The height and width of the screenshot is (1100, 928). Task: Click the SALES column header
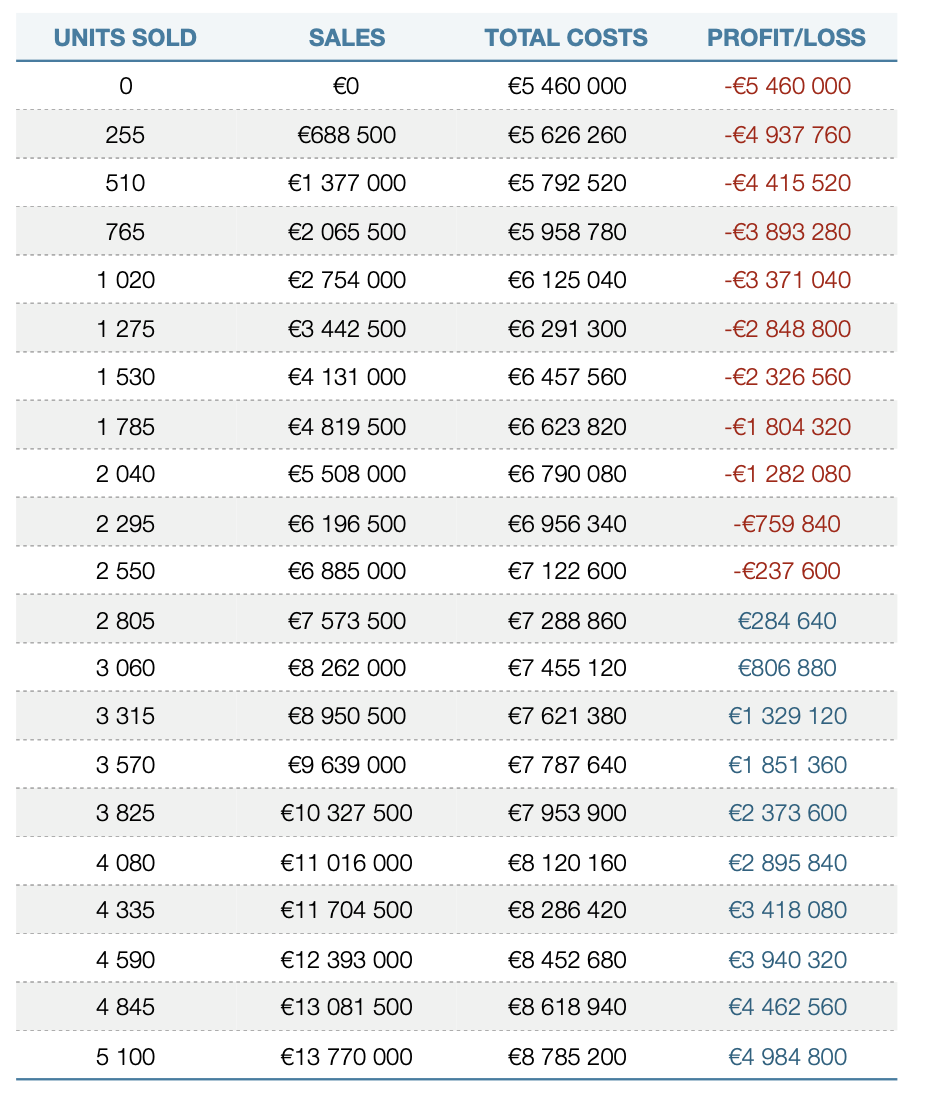(346, 38)
